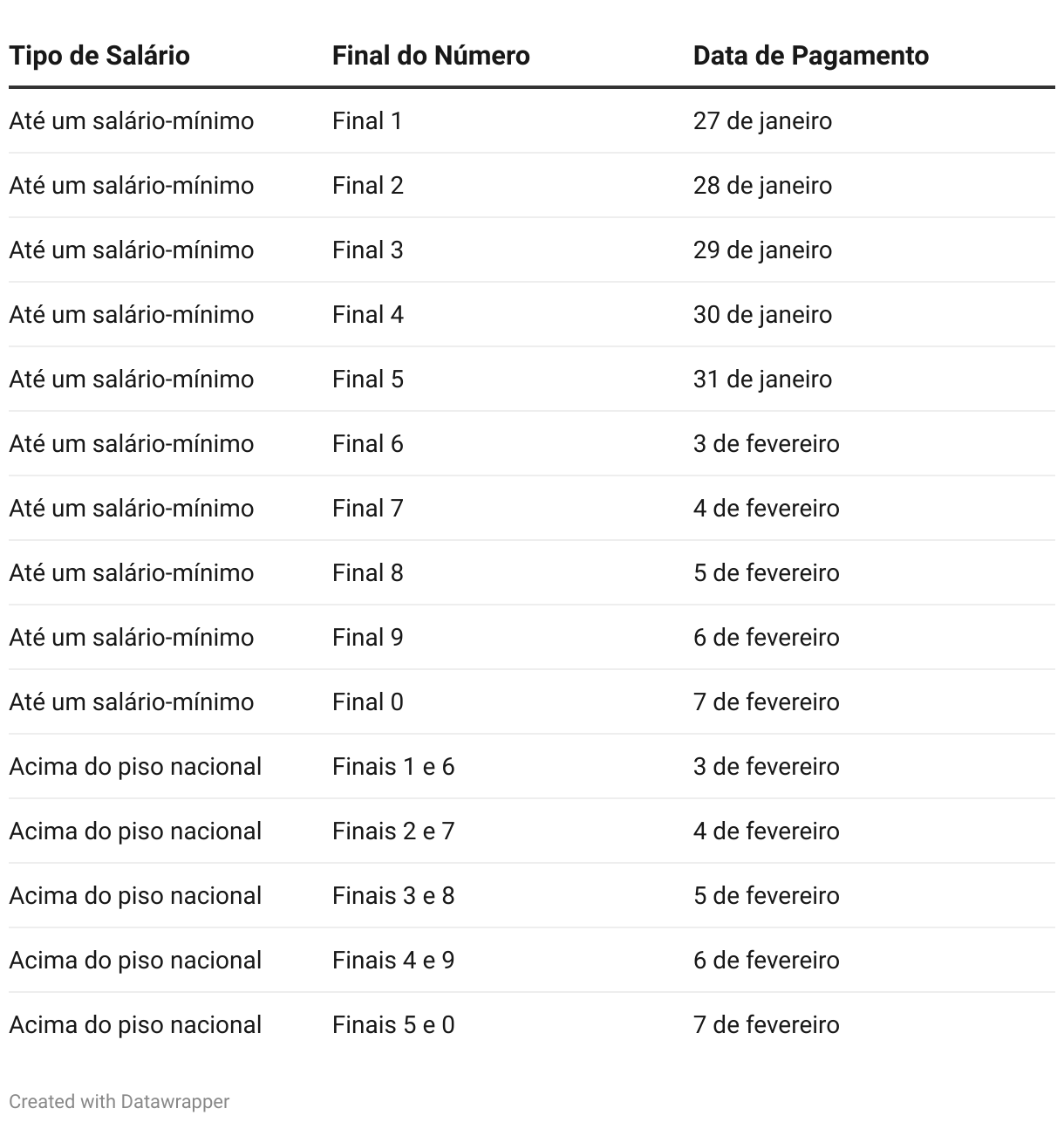Click the "28 de janeiro" date cell
Viewport: 1064px width, 1122px height.
click(x=762, y=186)
